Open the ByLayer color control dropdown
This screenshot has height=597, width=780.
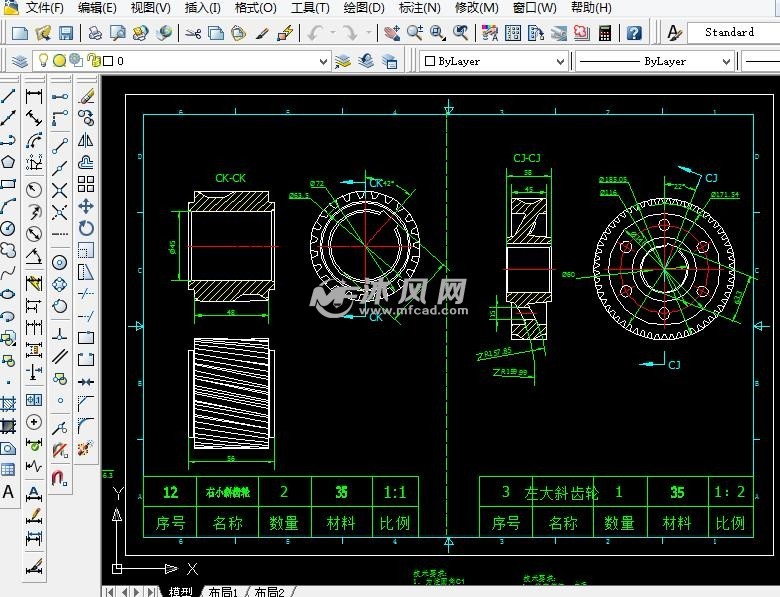(x=560, y=62)
